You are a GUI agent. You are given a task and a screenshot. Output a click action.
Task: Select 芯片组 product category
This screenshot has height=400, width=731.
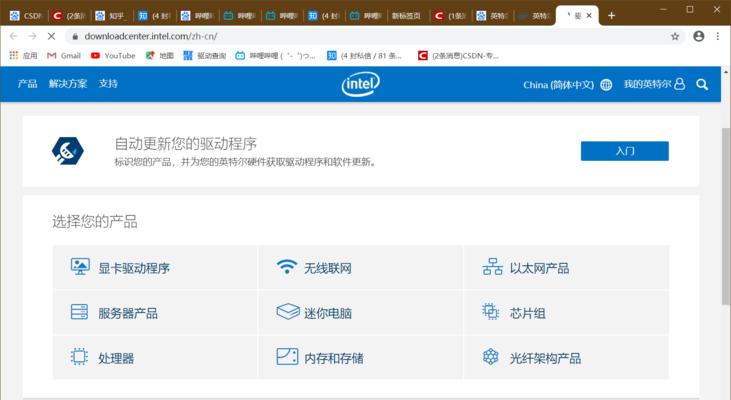coord(566,312)
